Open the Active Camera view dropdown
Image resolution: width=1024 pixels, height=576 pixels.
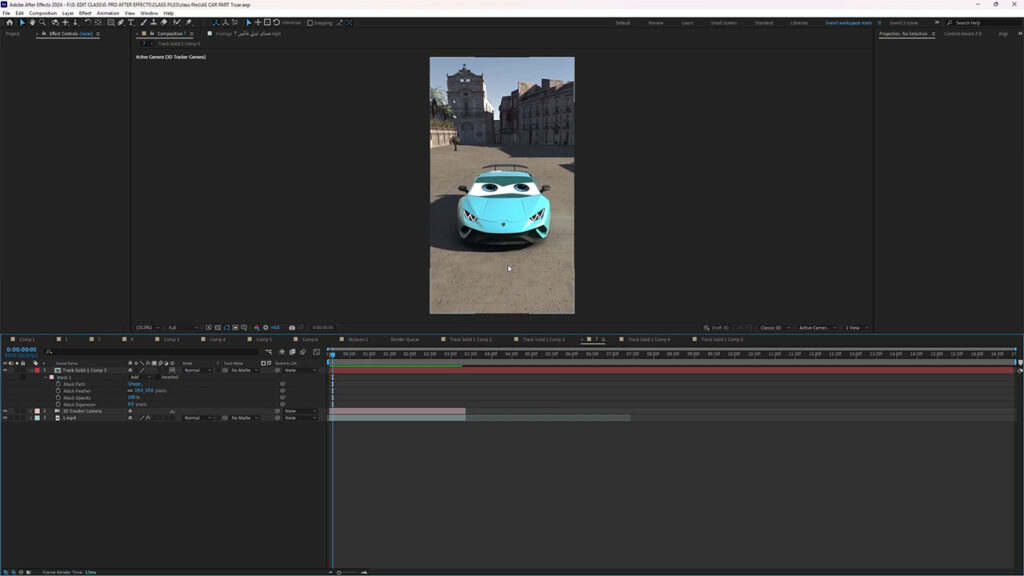coord(816,327)
